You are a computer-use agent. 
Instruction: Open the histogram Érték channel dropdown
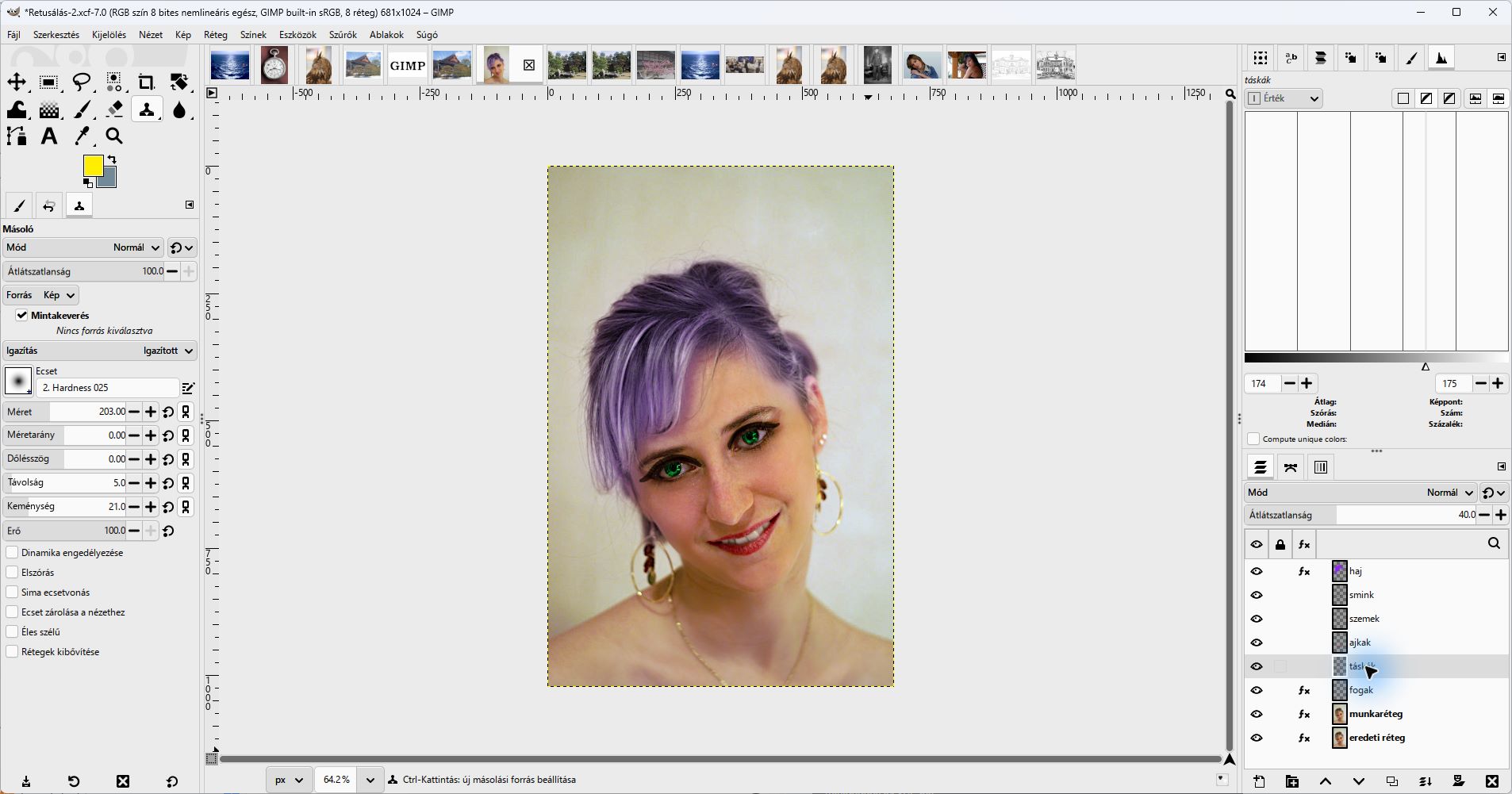(1284, 98)
